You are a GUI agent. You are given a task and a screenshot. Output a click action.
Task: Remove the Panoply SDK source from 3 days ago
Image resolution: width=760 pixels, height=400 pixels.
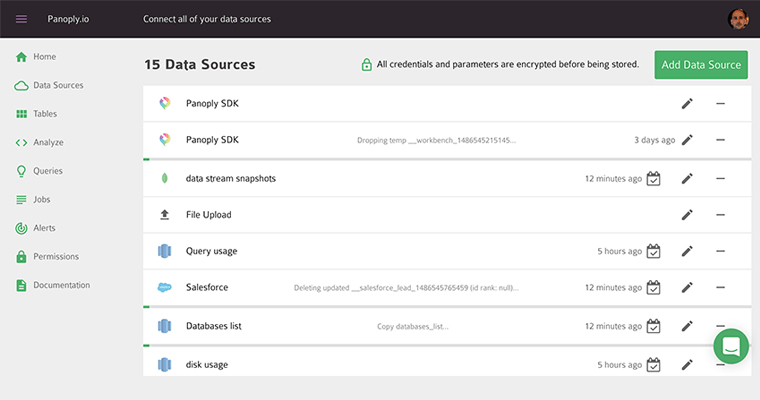[720, 140]
